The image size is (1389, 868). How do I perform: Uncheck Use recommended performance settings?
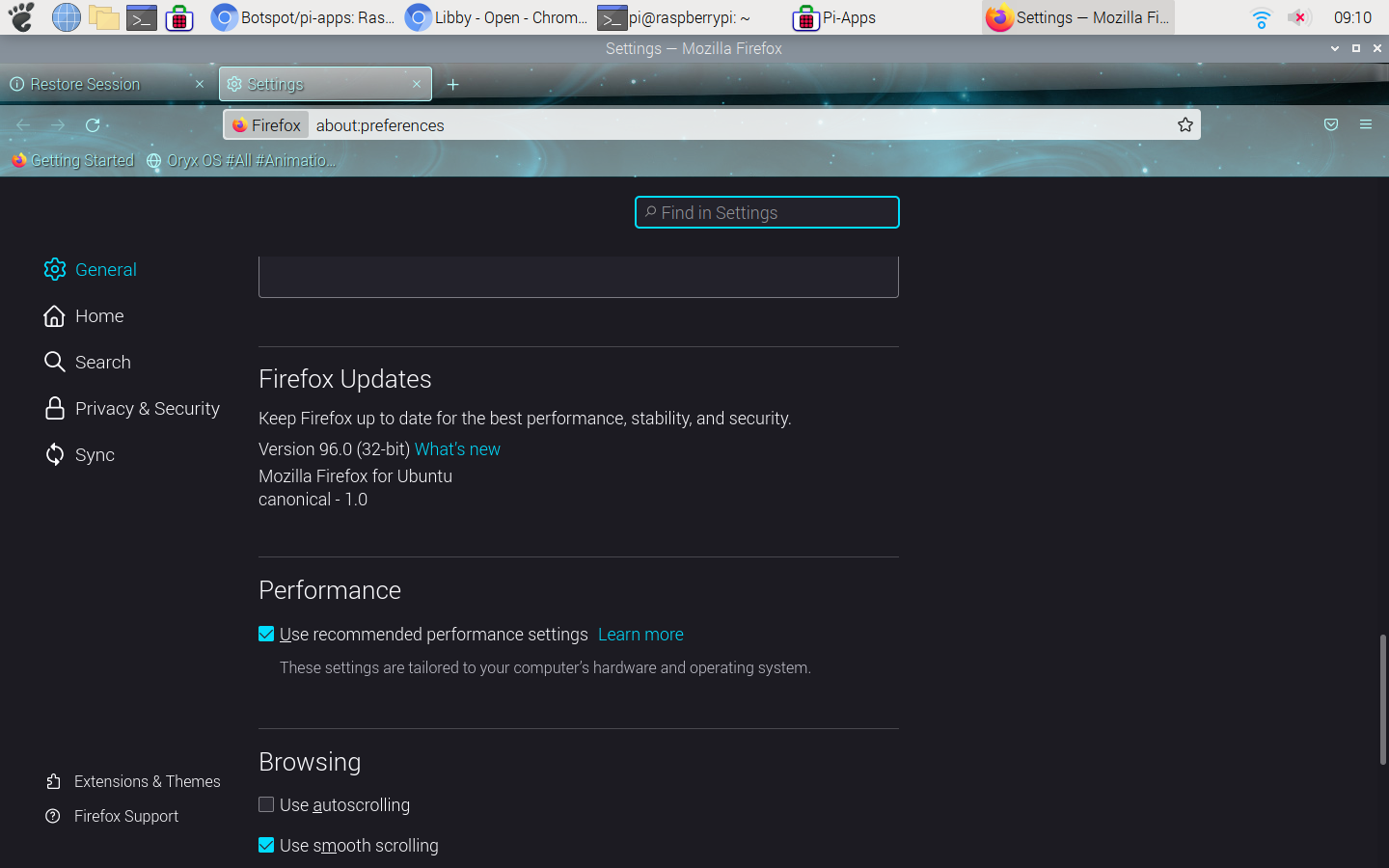tap(265, 634)
